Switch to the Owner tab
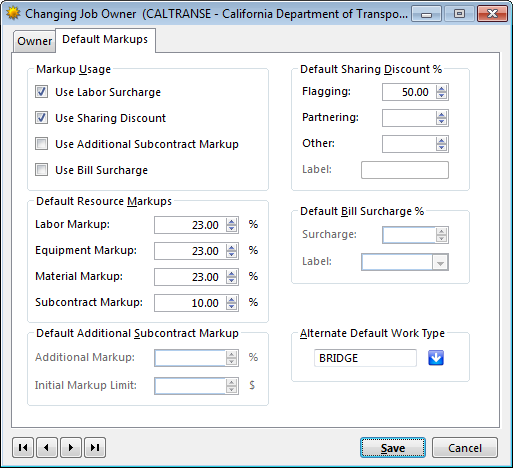 click(34, 41)
